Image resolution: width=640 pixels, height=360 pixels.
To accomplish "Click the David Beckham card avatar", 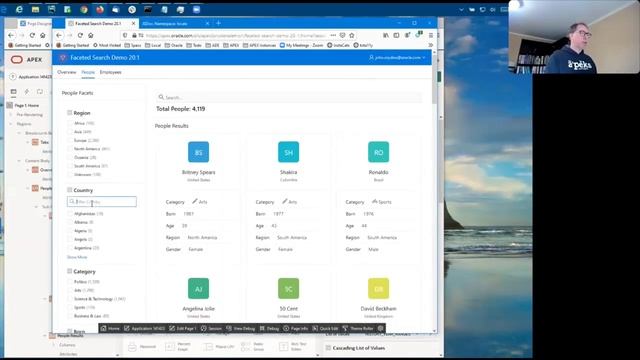I will tap(378, 289).
